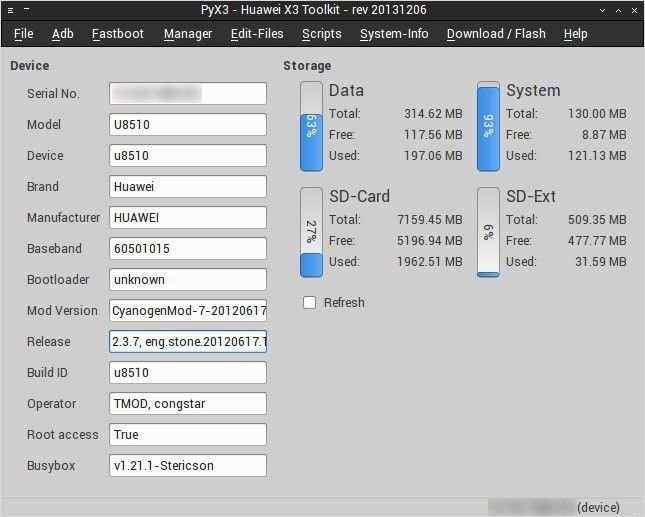Click the (device) status bar text
The height and width of the screenshot is (517, 645).
(x=599, y=508)
